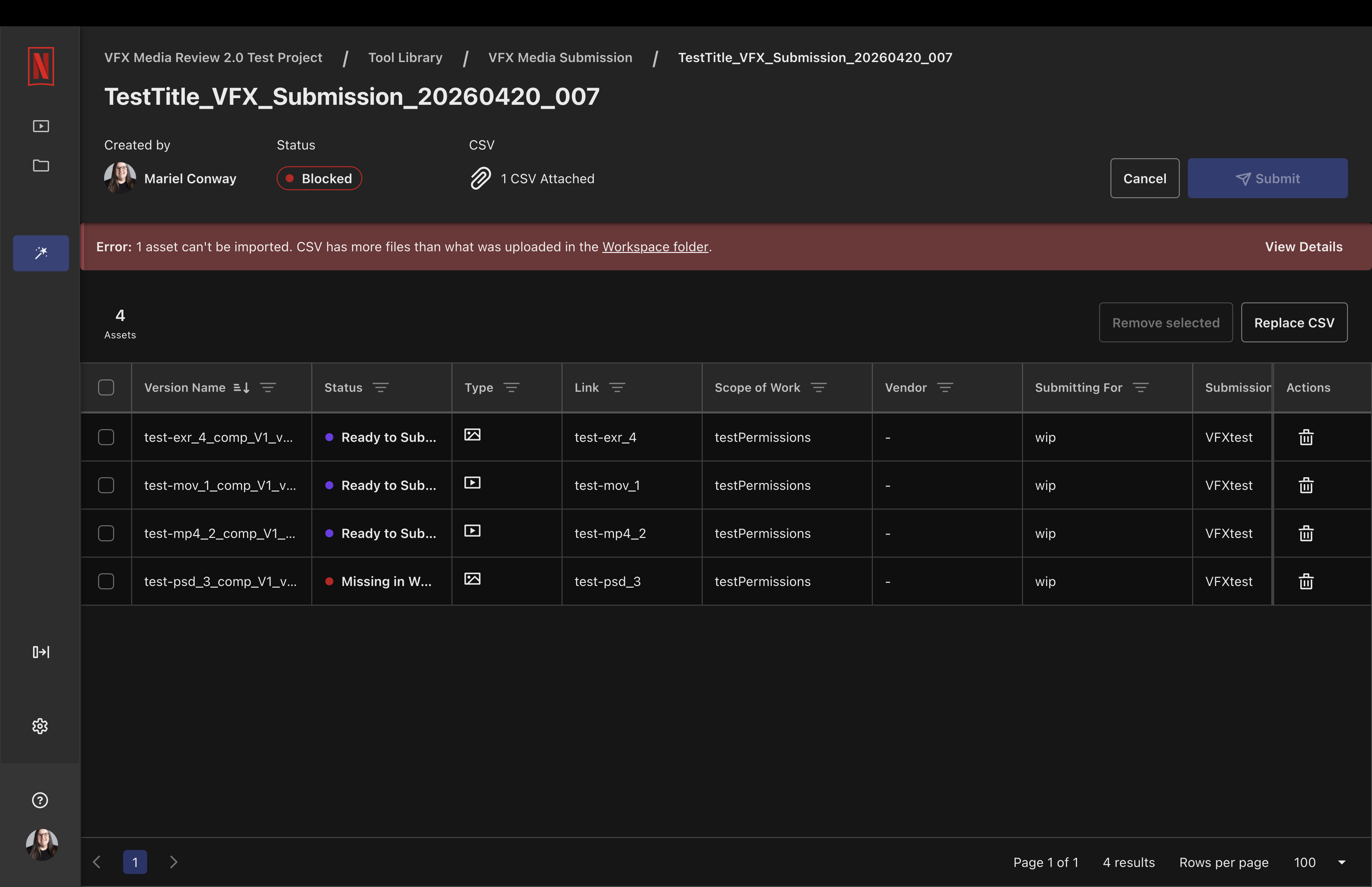This screenshot has width=1372, height=887.
Task: Click the 4 results text in footer
Action: click(1128, 862)
